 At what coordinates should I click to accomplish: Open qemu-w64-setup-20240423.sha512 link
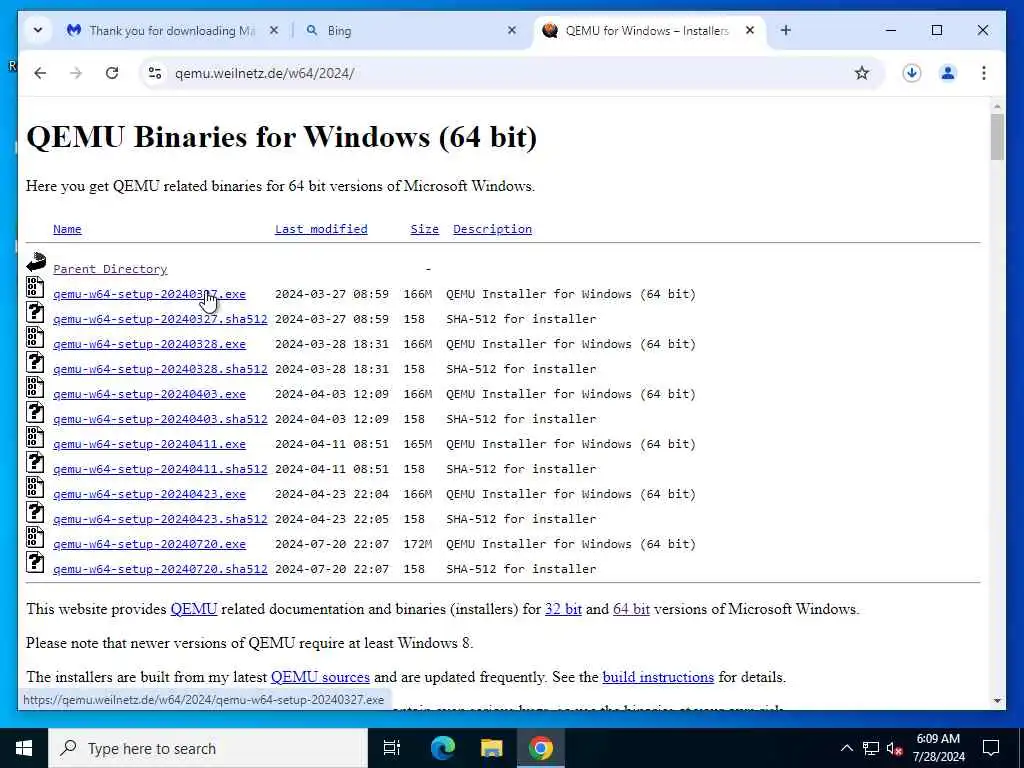coord(160,519)
